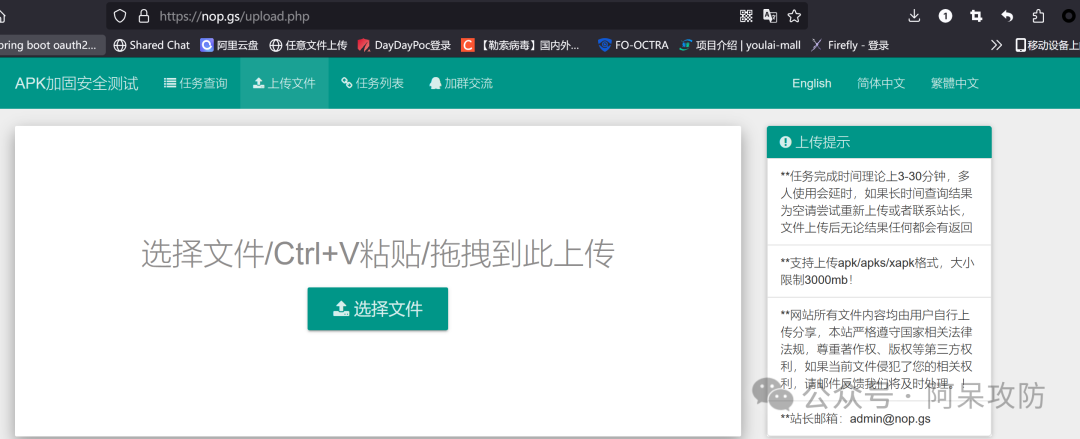Open the extensions puzzle piece icon

point(1038,16)
